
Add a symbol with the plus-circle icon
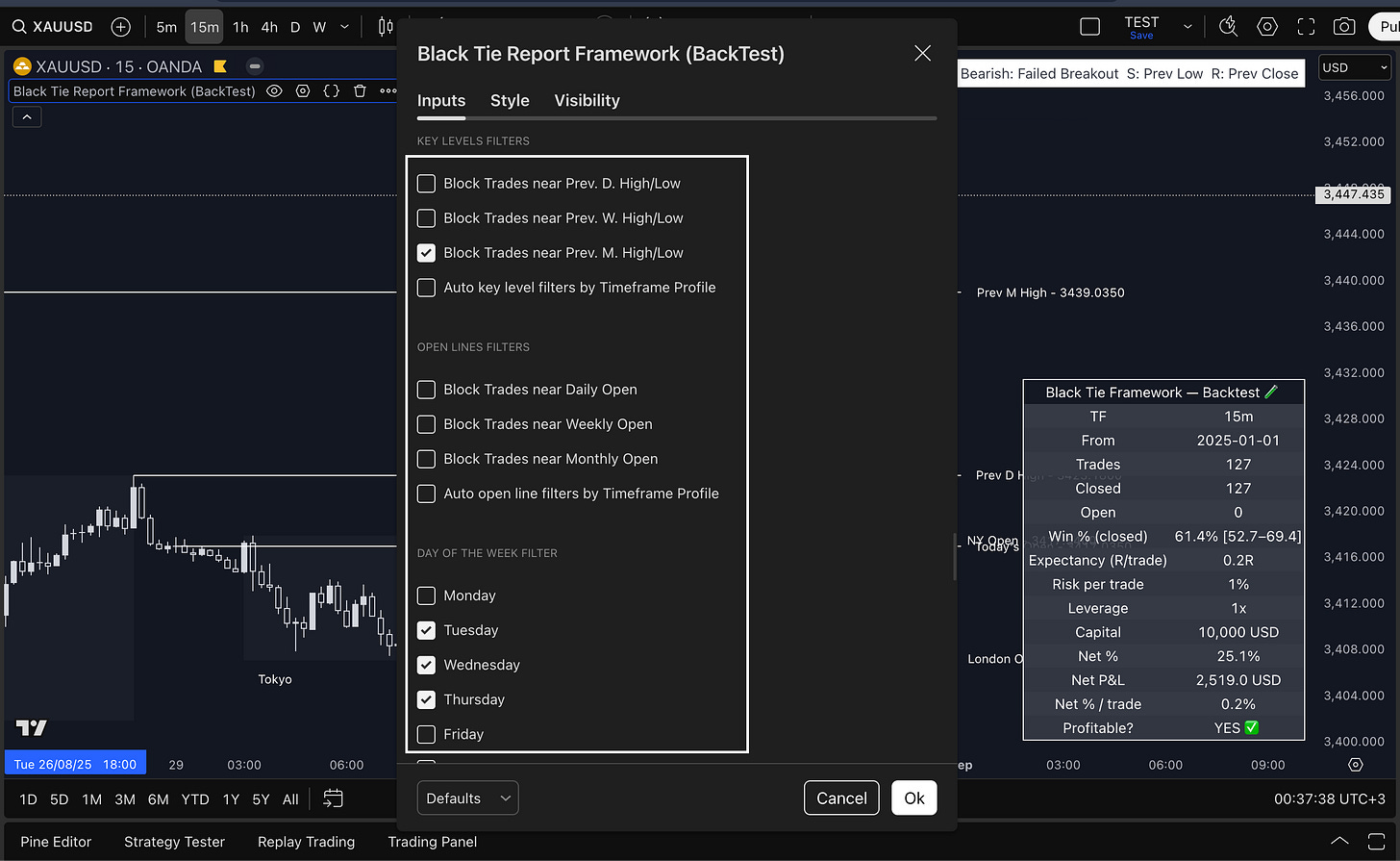point(120,27)
